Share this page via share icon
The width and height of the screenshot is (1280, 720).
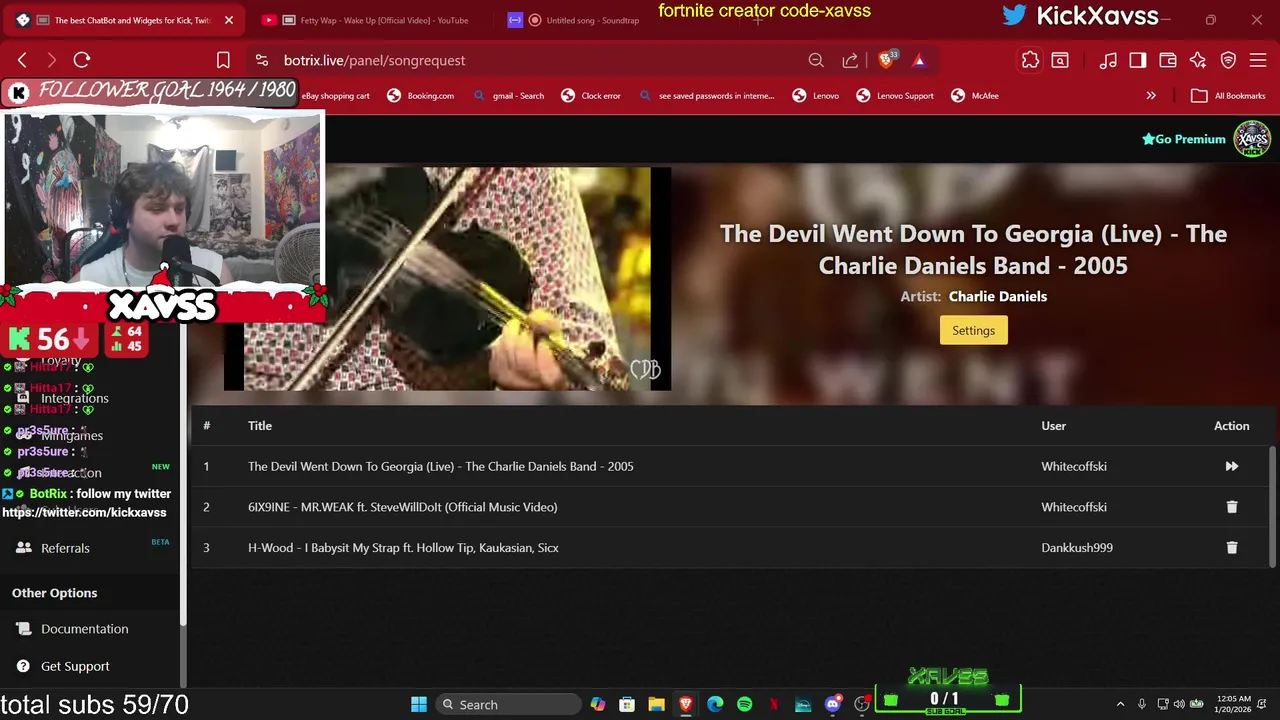[850, 60]
